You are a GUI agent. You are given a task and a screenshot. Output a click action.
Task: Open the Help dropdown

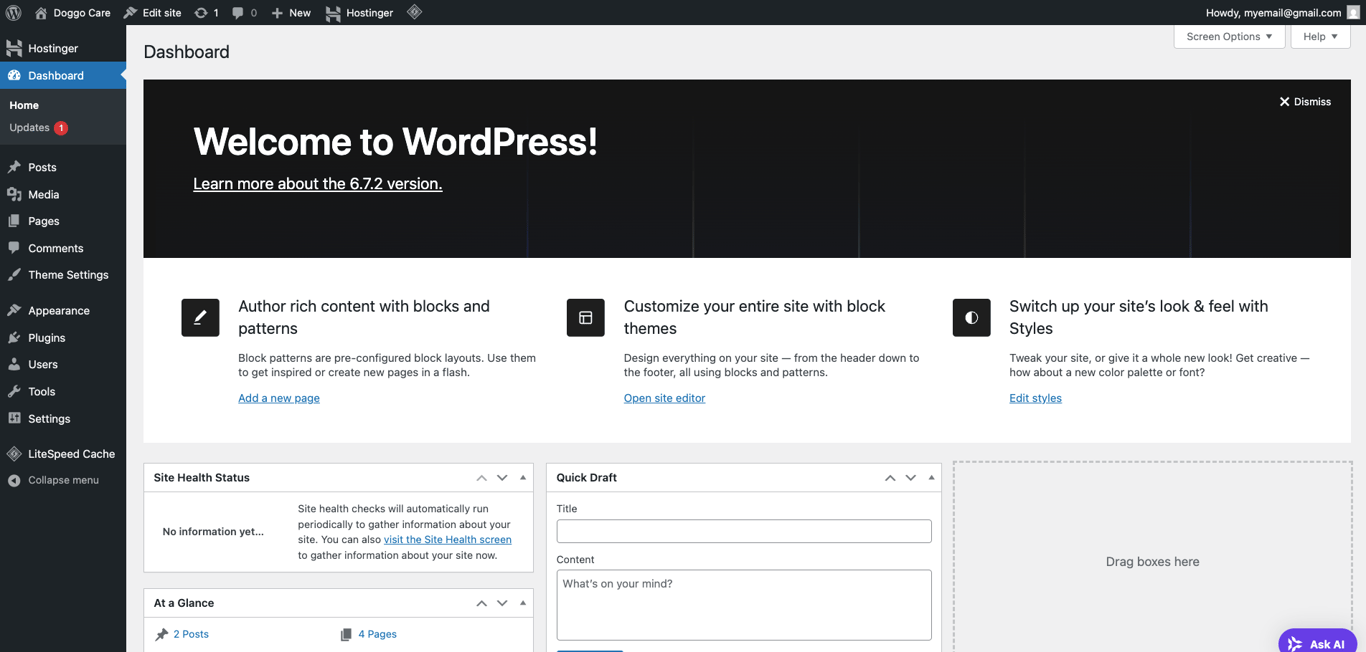point(1319,36)
